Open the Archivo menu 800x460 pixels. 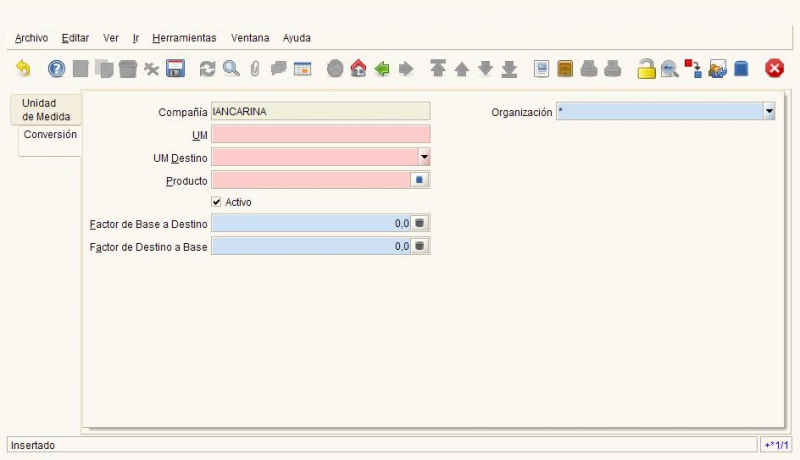pyautogui.click(x=31, y=38)
